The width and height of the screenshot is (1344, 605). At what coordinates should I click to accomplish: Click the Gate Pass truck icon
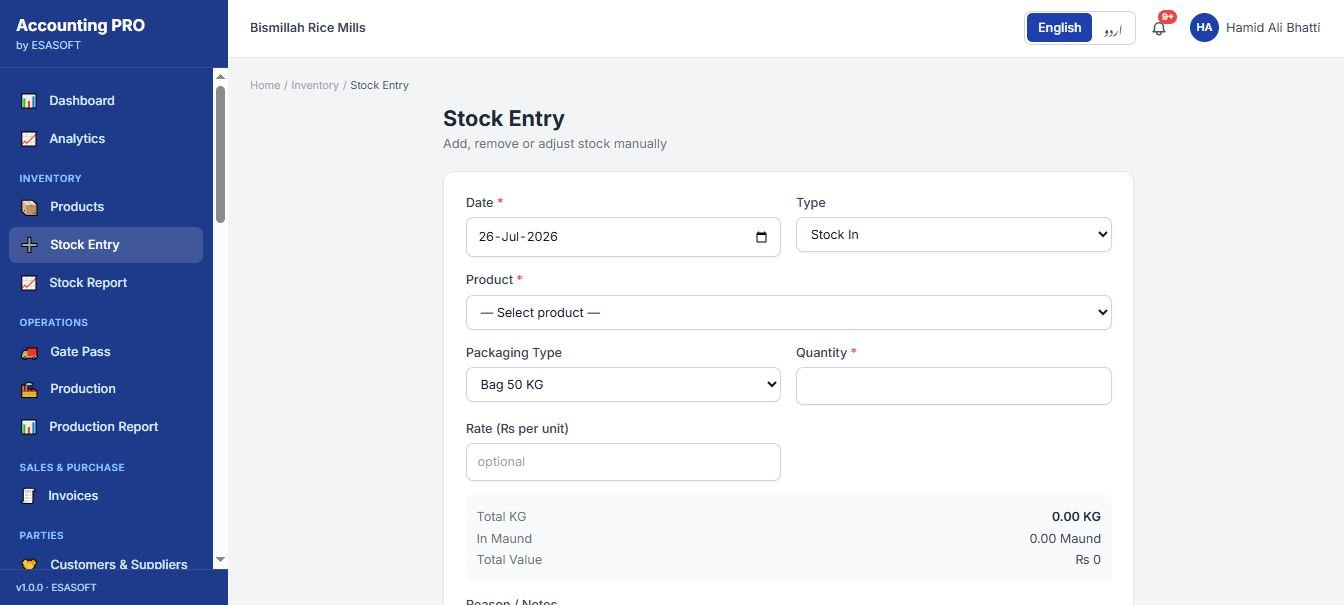click(29, 352)
